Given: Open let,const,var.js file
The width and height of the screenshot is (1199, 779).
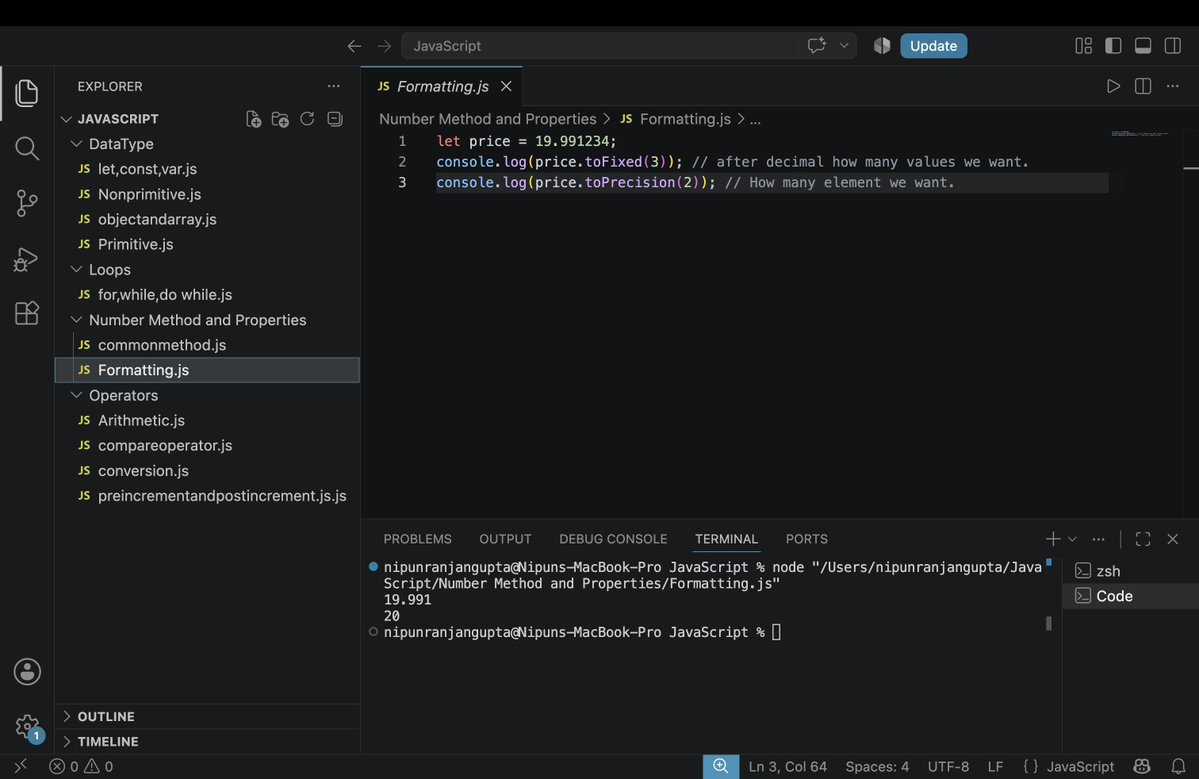Looking at the screenshot, I should (207, 169).
